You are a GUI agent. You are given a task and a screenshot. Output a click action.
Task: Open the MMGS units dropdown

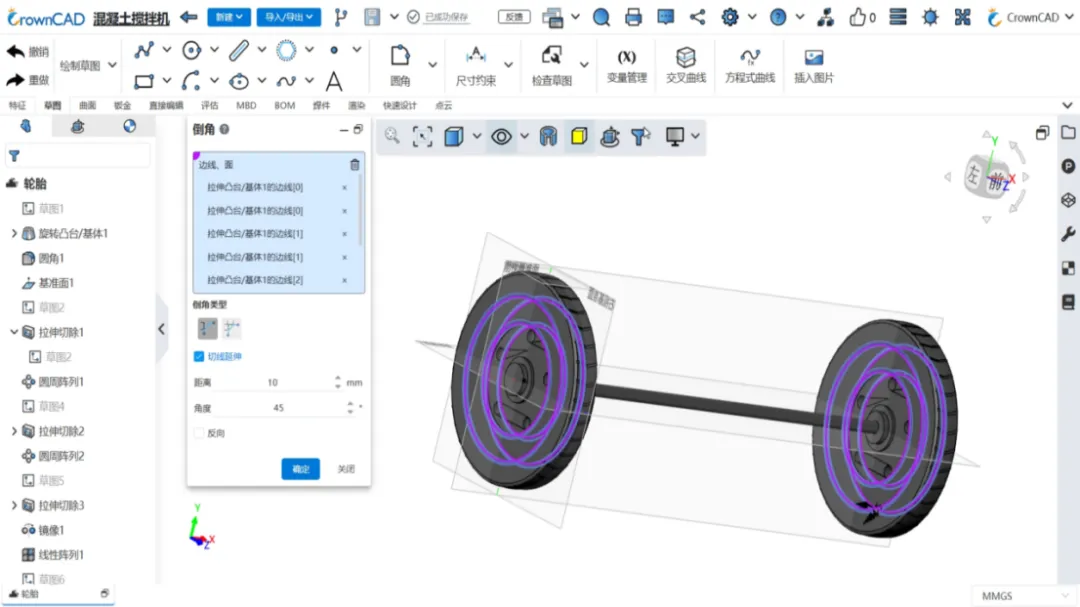tap(1024, 596)
